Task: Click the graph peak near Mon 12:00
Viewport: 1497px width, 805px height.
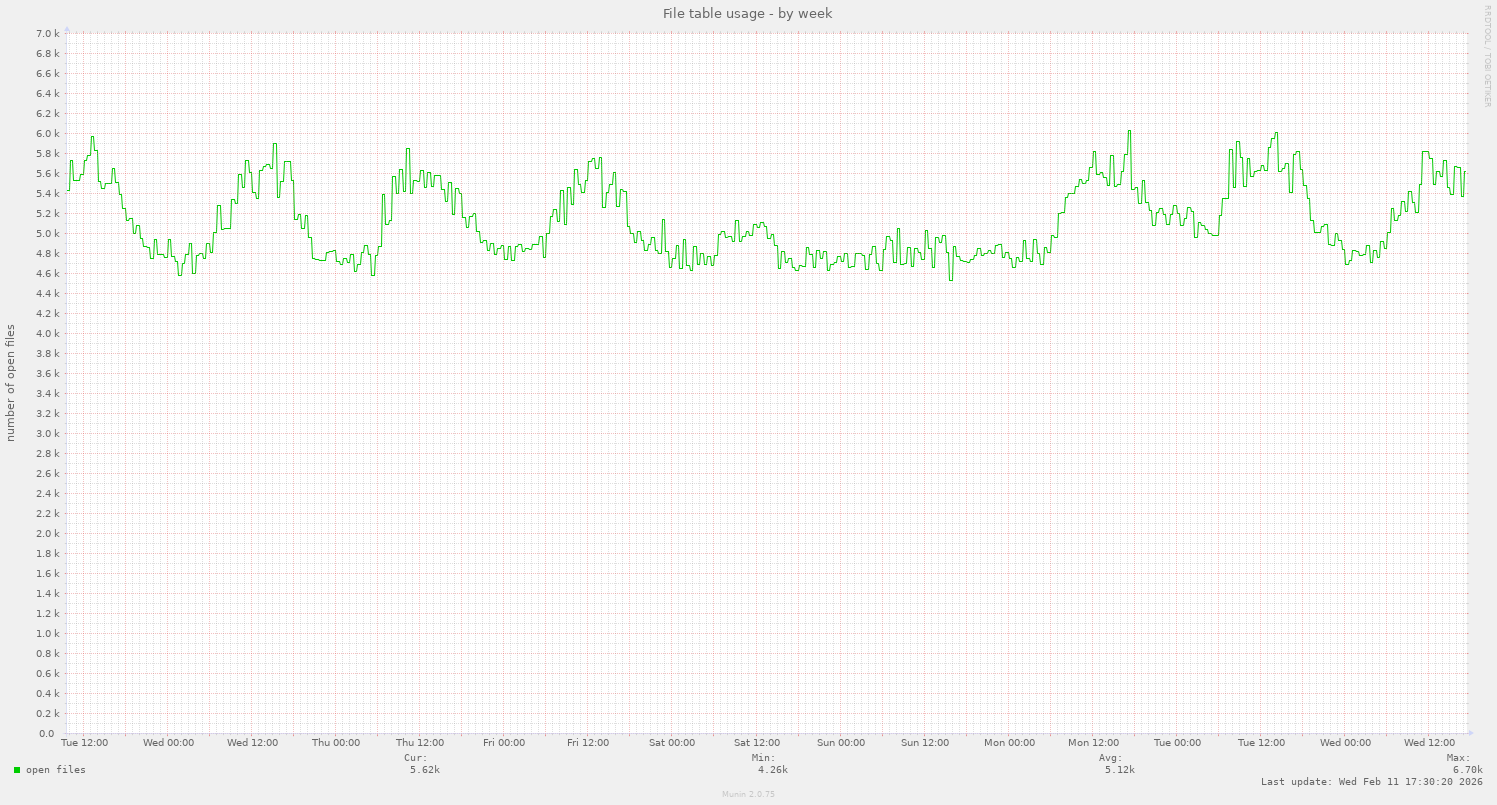Action: [x=1129, y=132]
